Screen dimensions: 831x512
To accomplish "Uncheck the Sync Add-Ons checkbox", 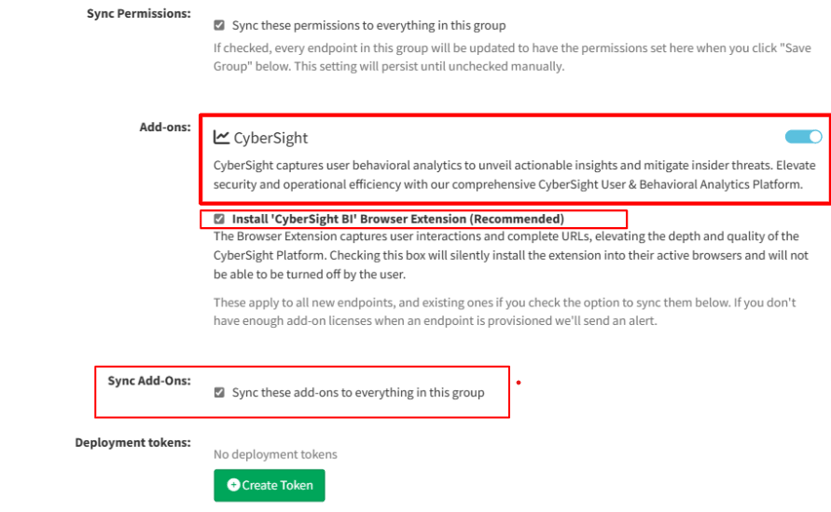I will (x=219, y=393).
